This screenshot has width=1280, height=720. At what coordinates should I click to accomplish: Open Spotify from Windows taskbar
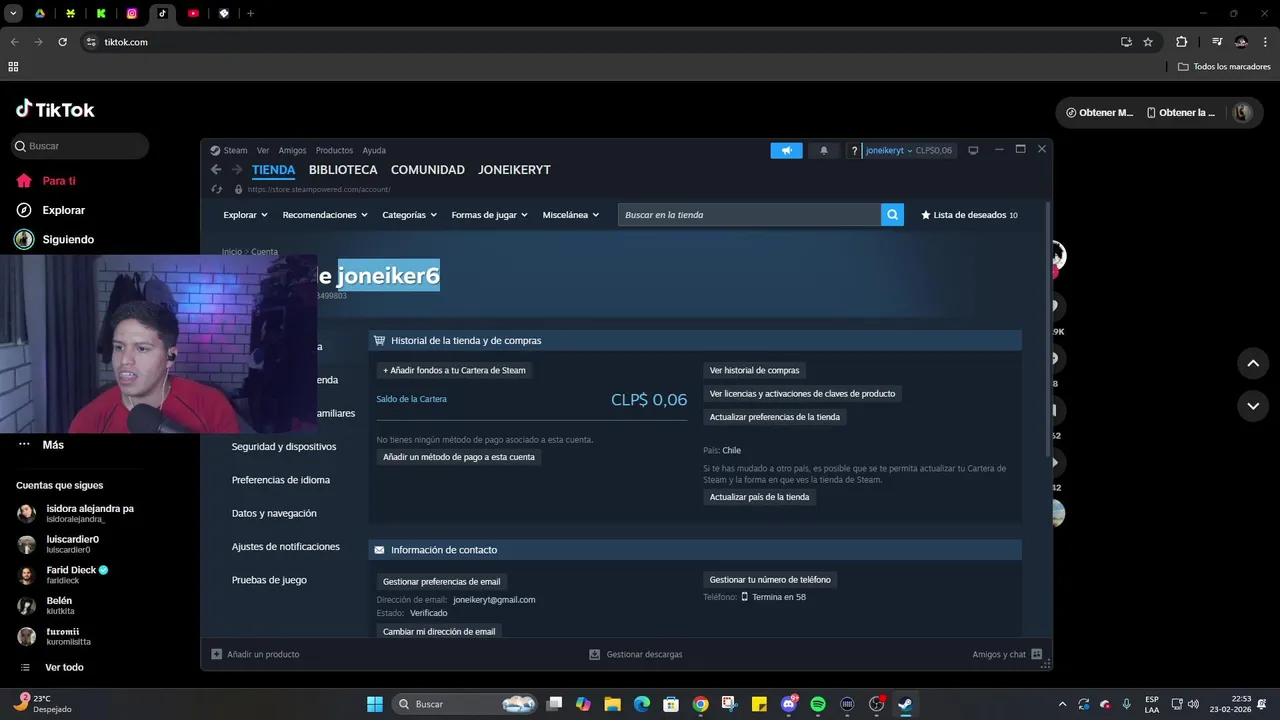(818, 704)
